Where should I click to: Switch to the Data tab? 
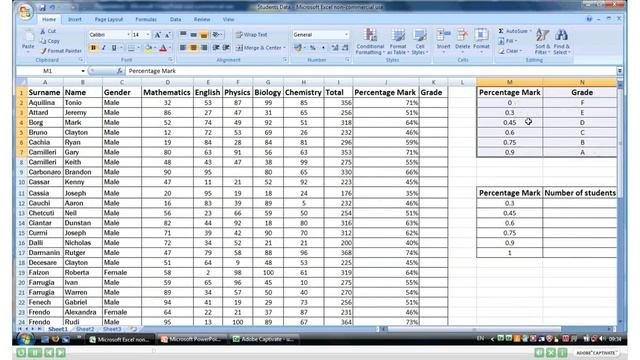[176, 19]
